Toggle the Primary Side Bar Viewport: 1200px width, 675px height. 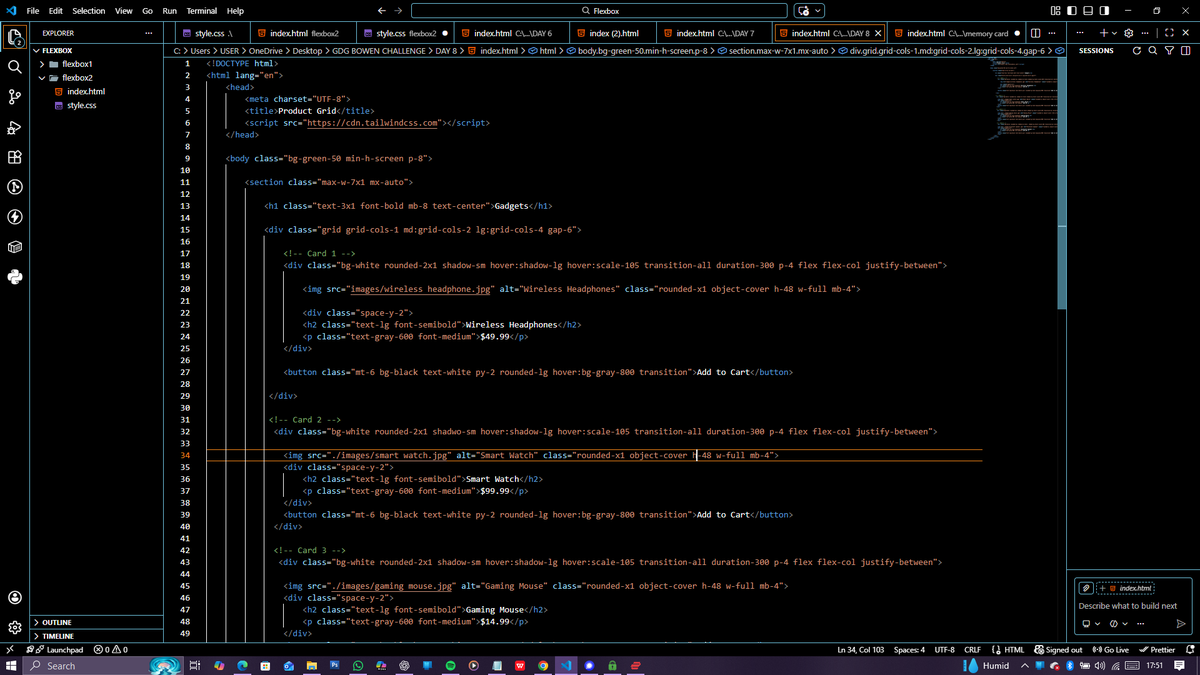(x=1073, y=11)
